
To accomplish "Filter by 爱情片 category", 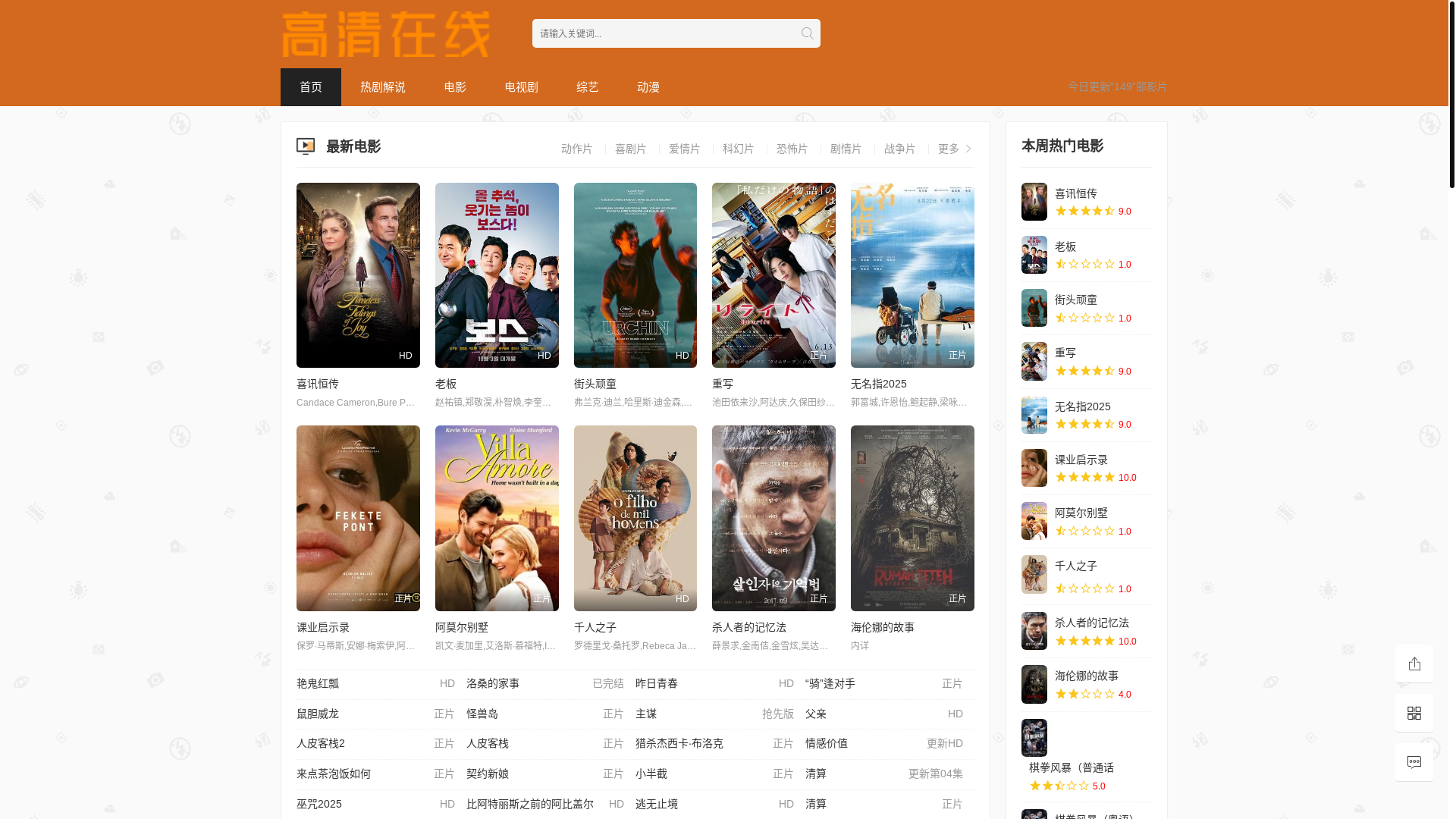I will click(x=685, y=149).
